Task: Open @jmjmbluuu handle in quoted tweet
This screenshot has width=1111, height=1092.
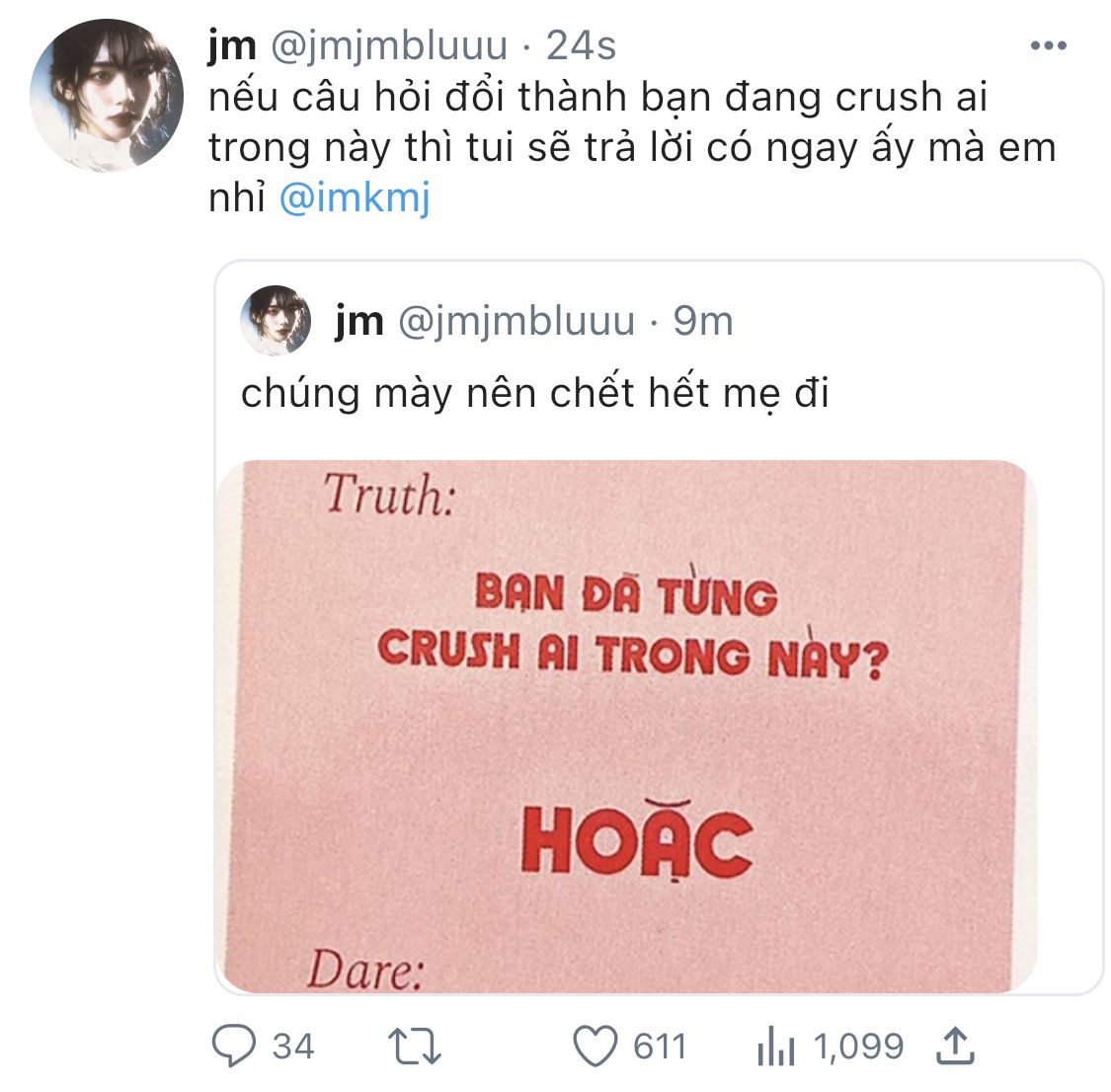Action: (516, 322)
